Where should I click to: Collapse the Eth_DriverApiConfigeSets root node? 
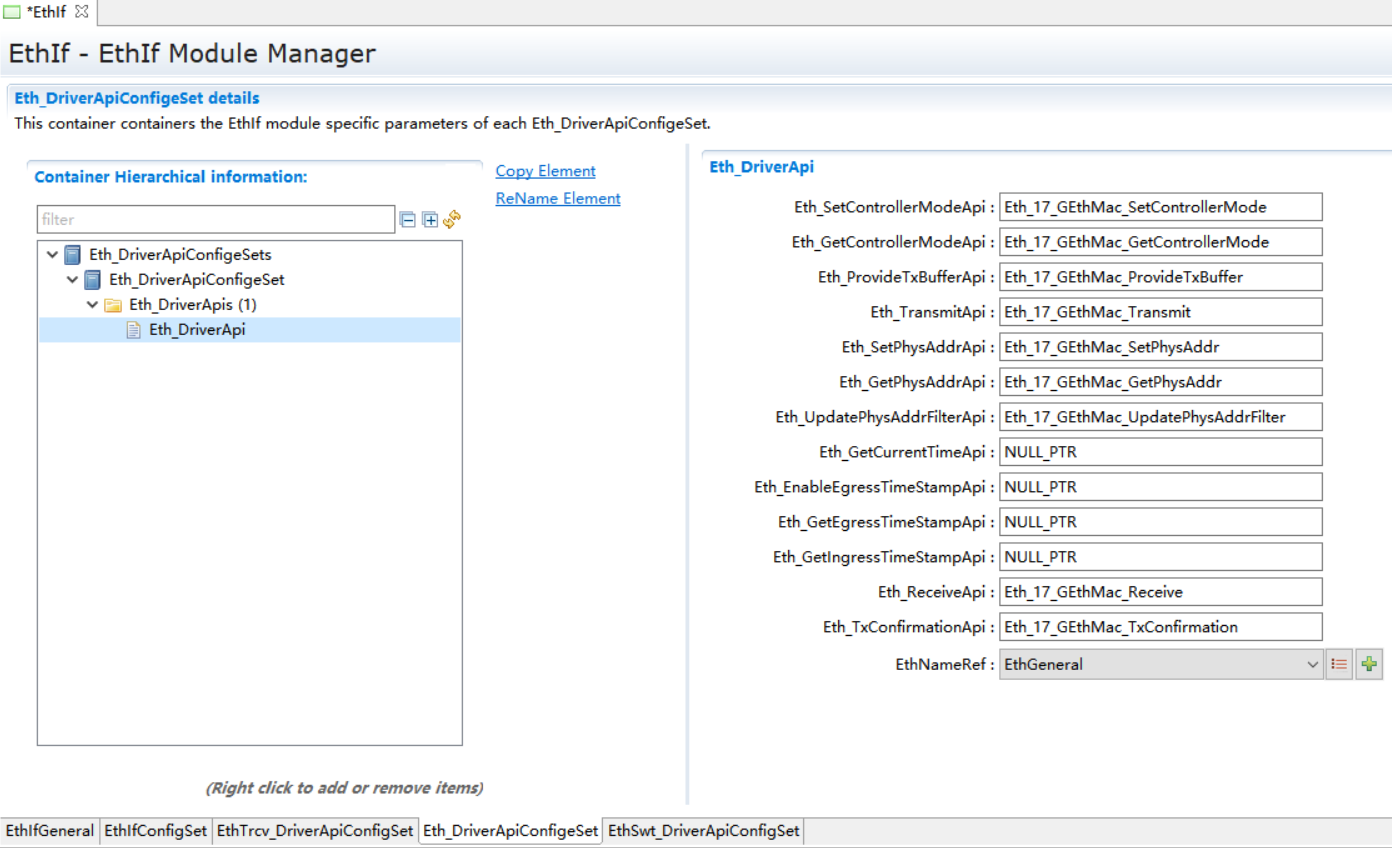(x=52, y=255)
